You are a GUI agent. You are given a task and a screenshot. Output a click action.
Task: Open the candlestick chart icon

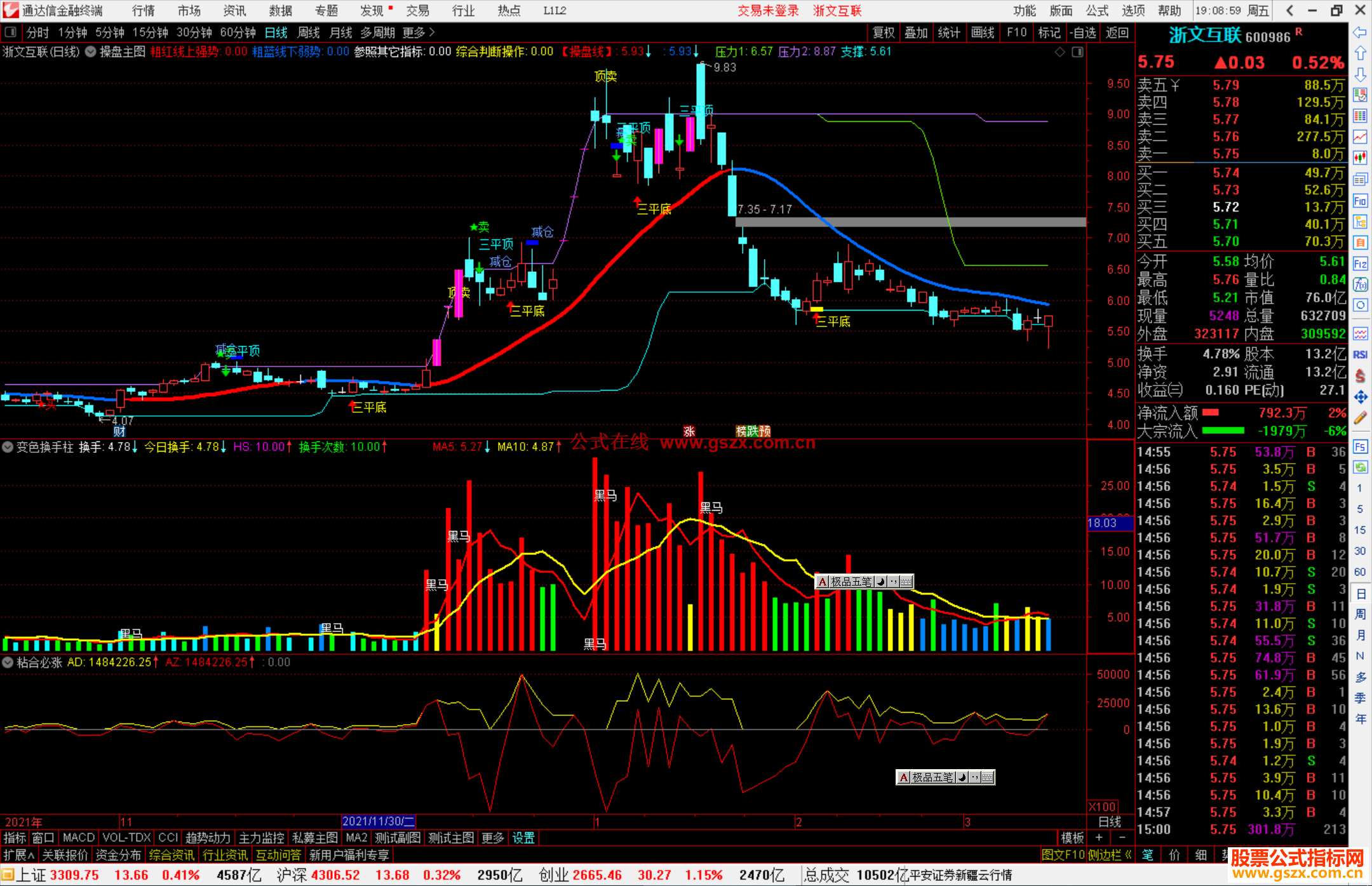(x=1360, y=158)
